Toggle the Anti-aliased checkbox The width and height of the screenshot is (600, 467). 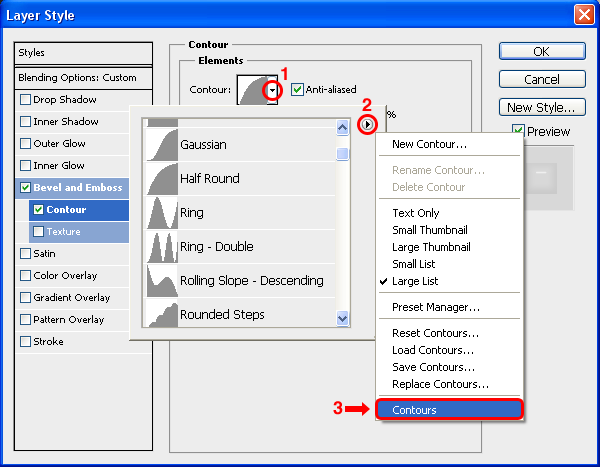click(x=297, y=90)
